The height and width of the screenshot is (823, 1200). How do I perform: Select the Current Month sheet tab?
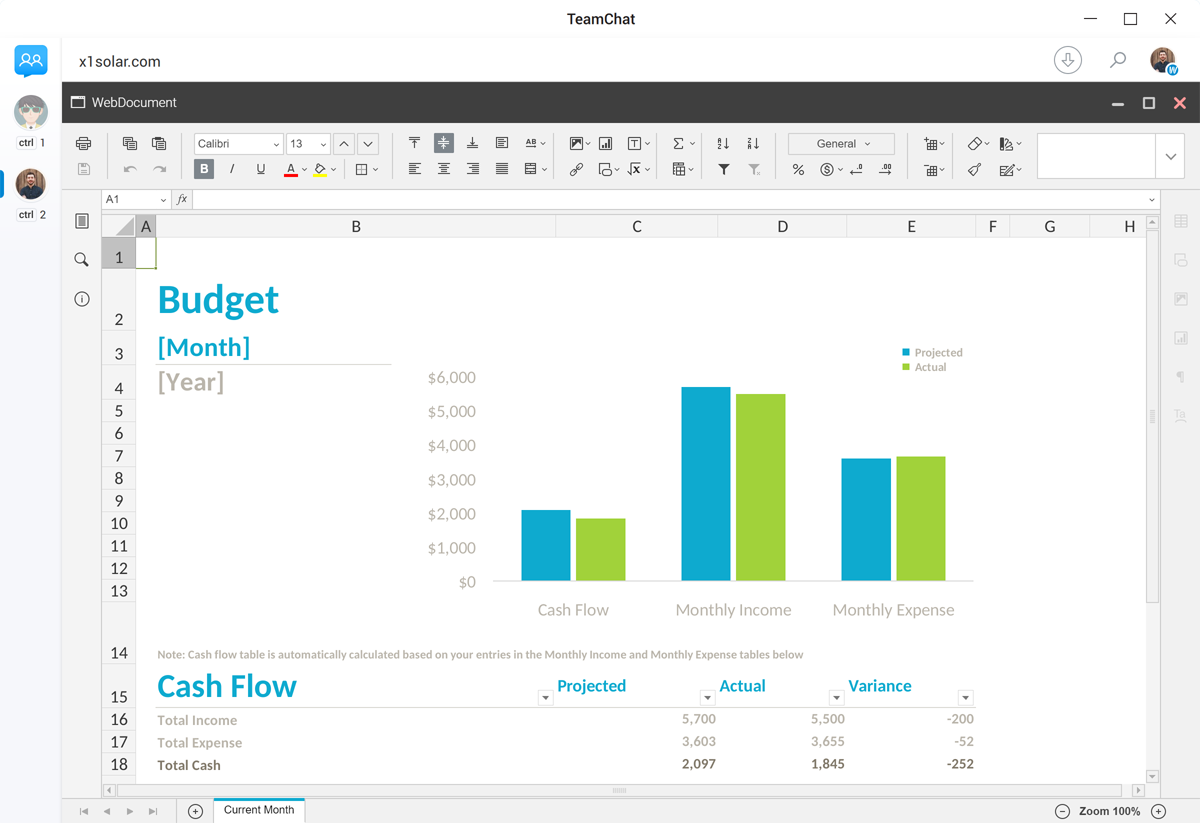259,810
